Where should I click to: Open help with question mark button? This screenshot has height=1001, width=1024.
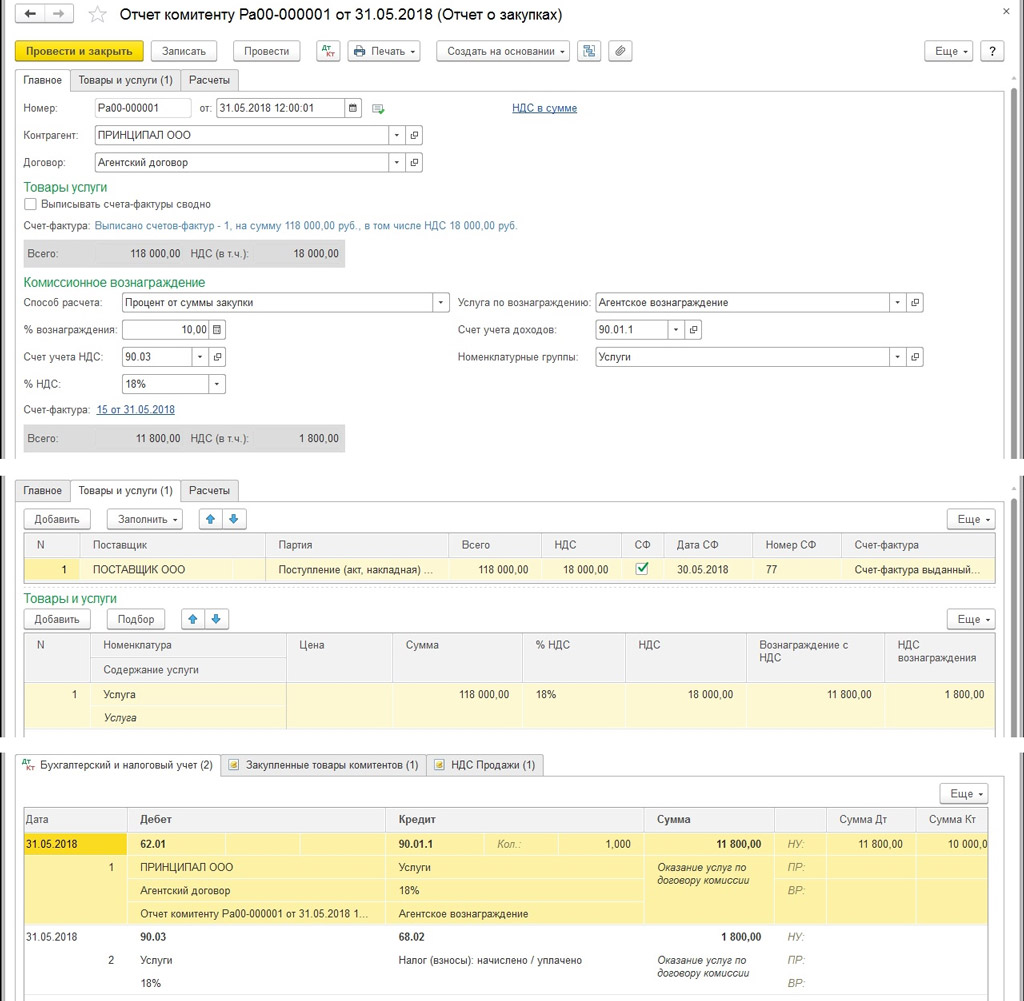(992, 51)
